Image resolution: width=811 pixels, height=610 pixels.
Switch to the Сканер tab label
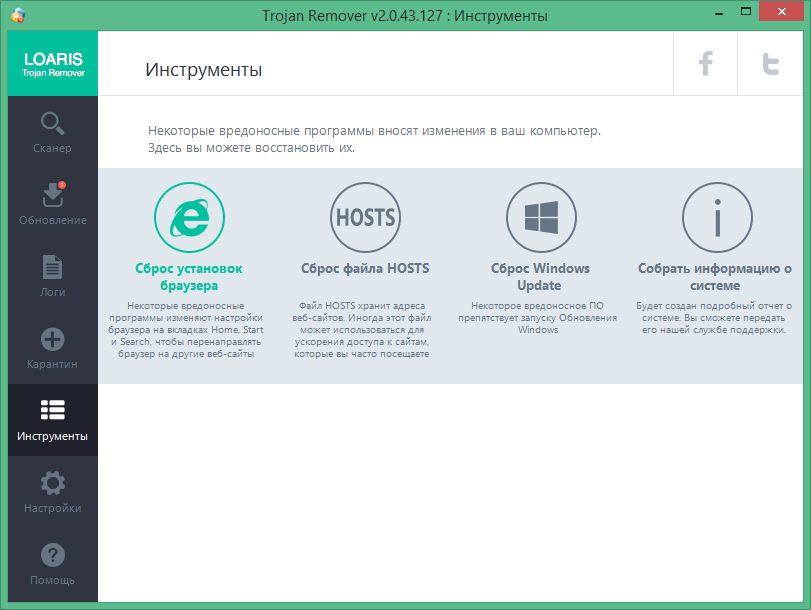pyautogui.click(x=52, y=148)
